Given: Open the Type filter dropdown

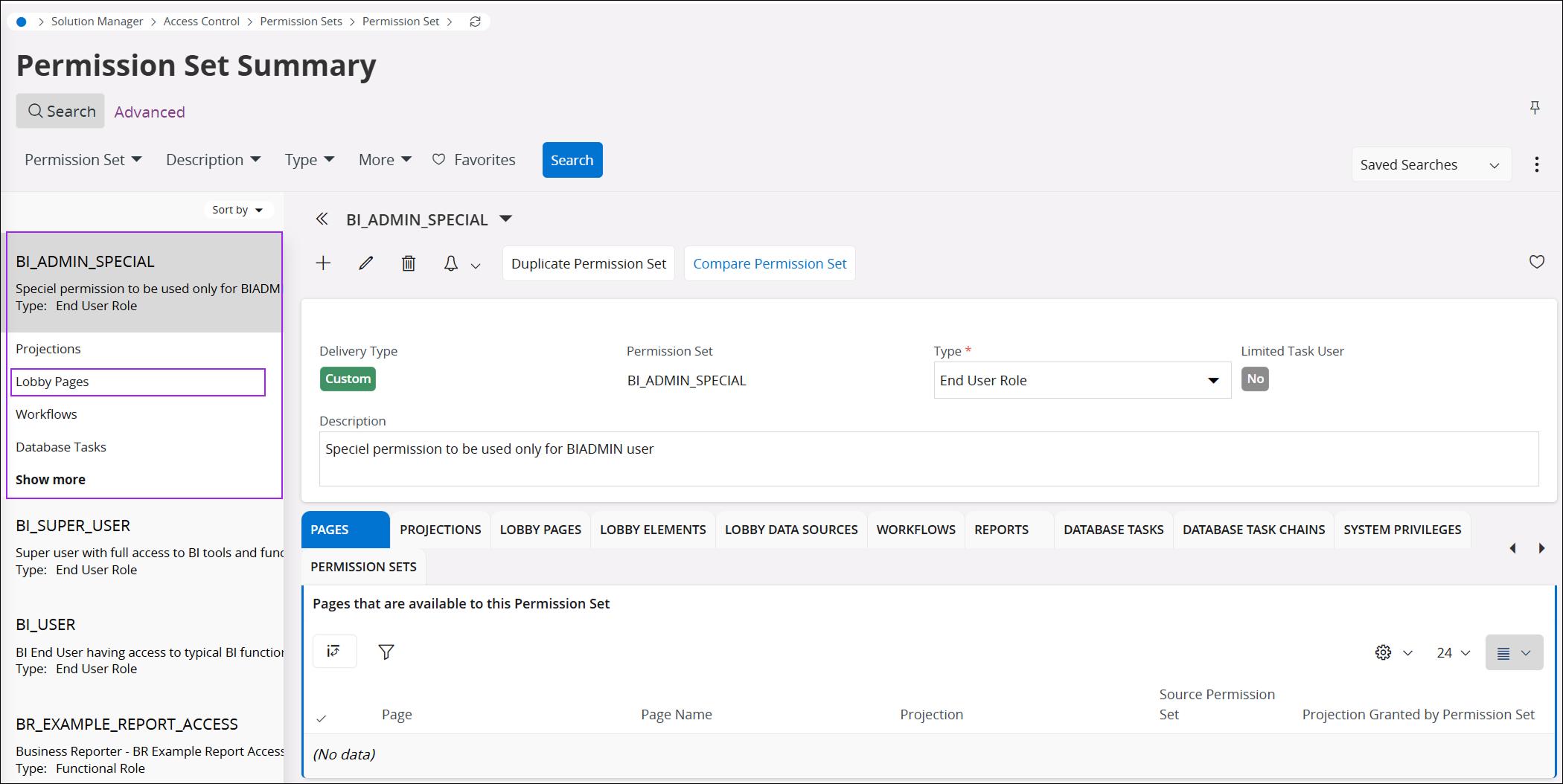Looking at the screenshot, I should (x=310, y=160).
